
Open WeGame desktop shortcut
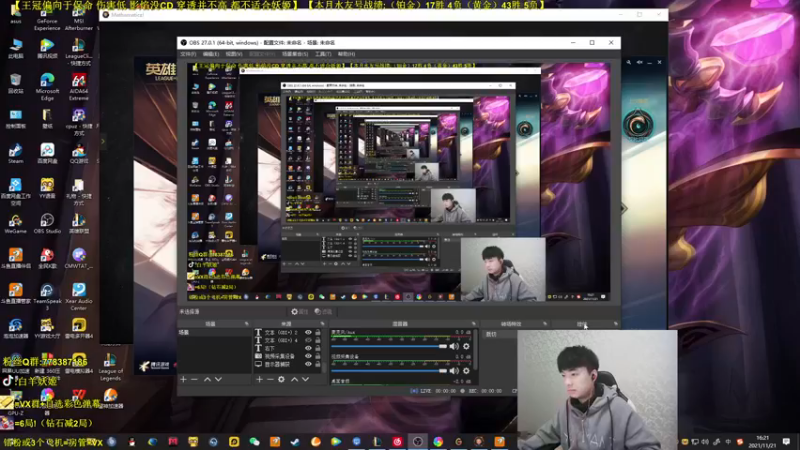click(x=15, y=223)
